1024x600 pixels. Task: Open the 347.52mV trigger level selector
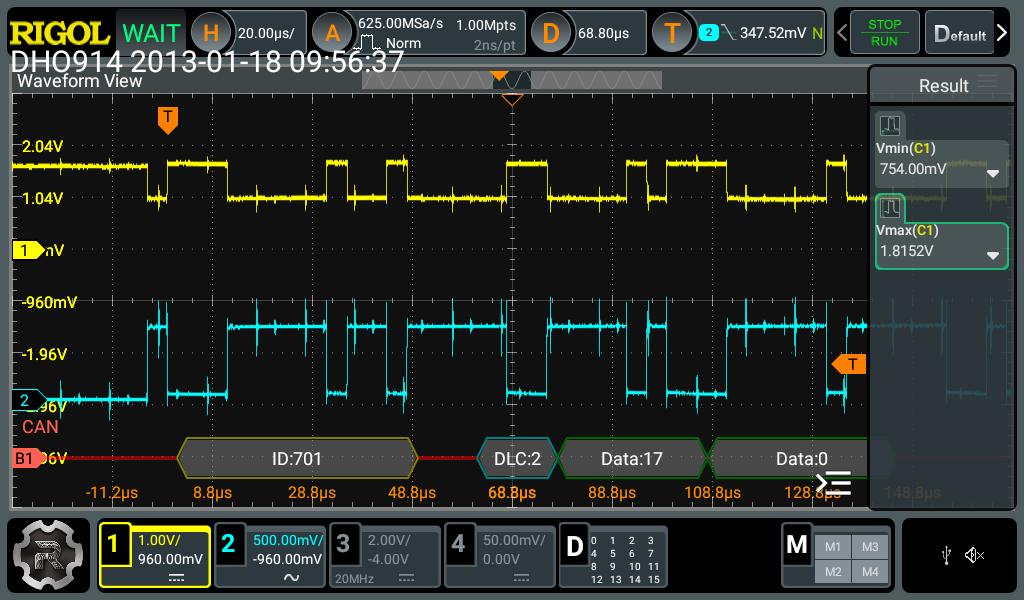coord(773,33)
